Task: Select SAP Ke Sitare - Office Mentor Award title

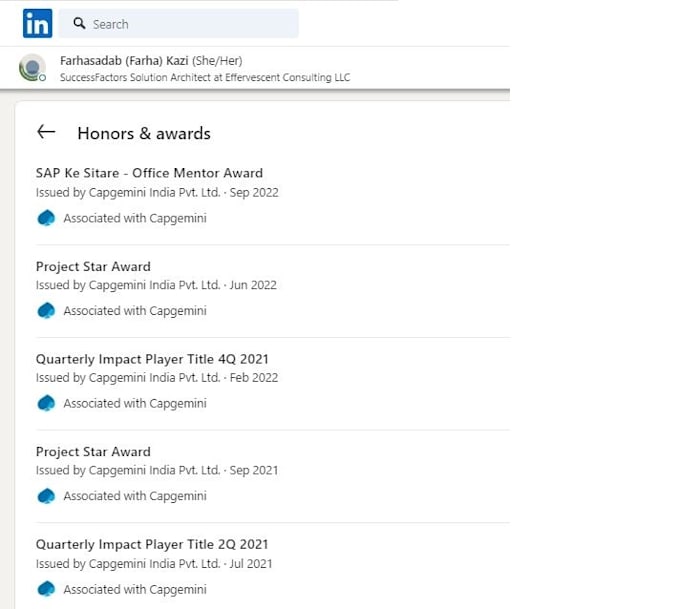Action: (x=149, y=173)
